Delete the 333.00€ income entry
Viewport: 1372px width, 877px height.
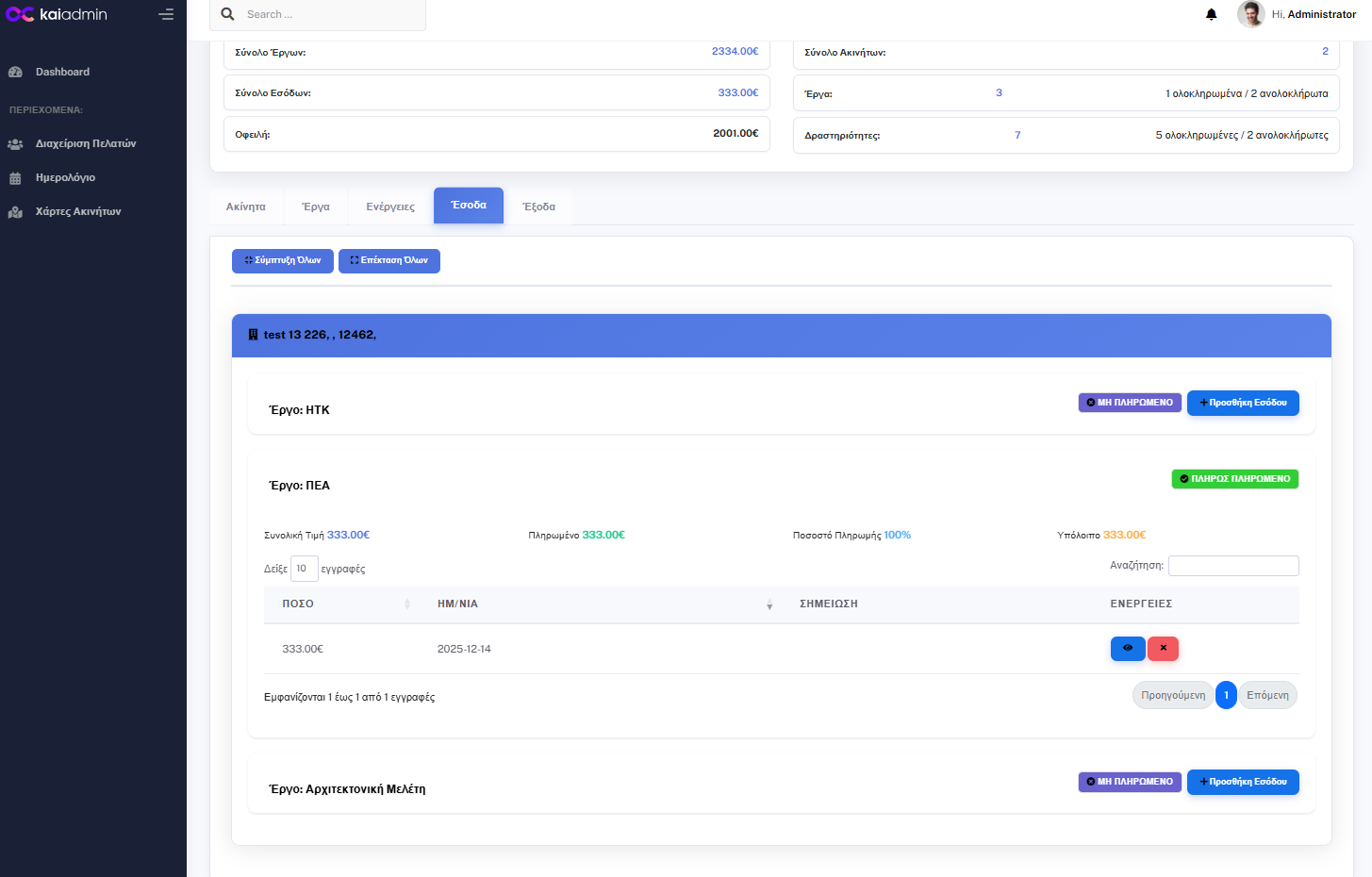[x=1163, y=649]
